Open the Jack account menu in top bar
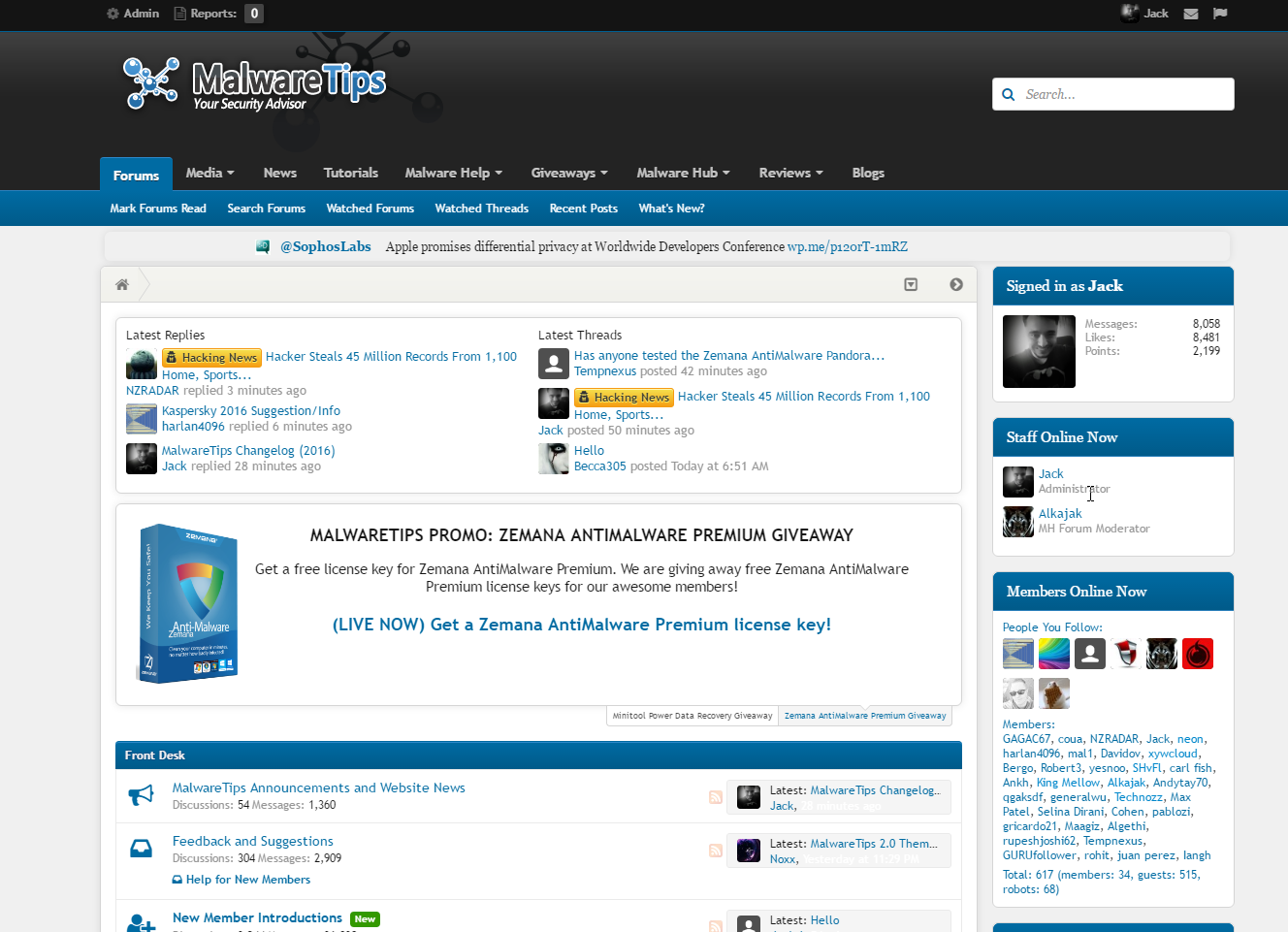 tap(1144, 14)
